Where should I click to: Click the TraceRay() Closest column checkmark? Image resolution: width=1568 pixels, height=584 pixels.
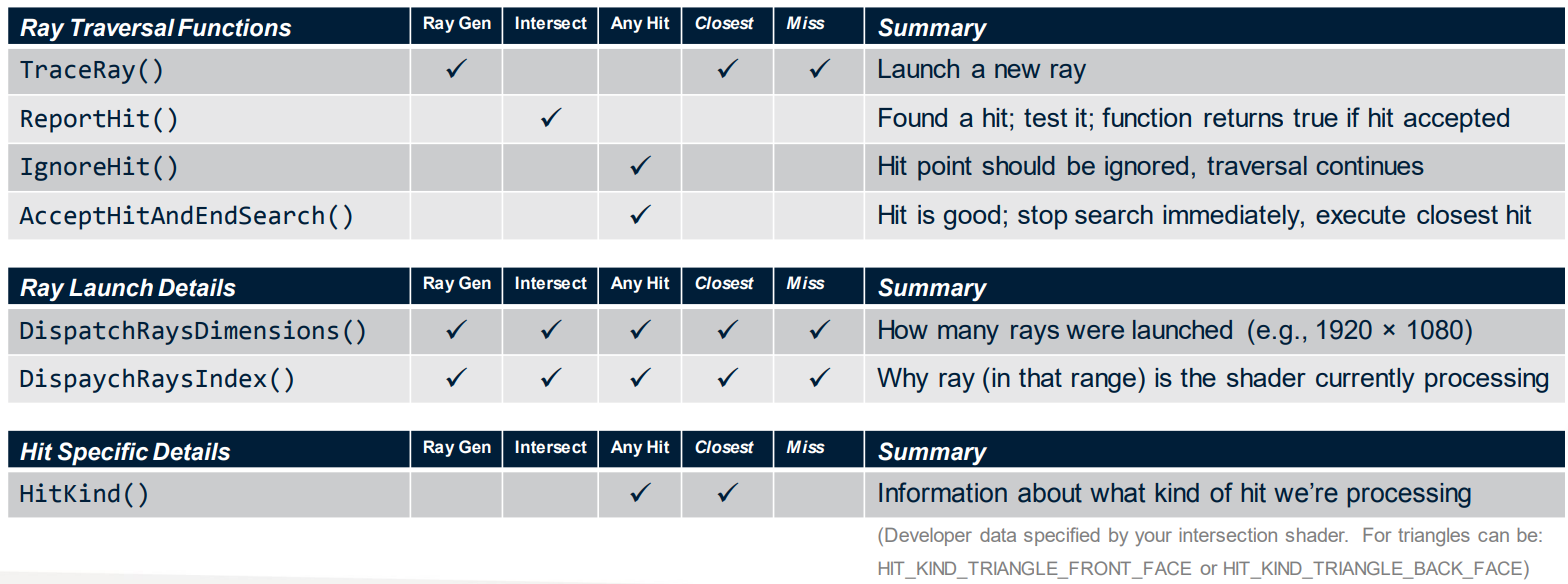[728, 70]
